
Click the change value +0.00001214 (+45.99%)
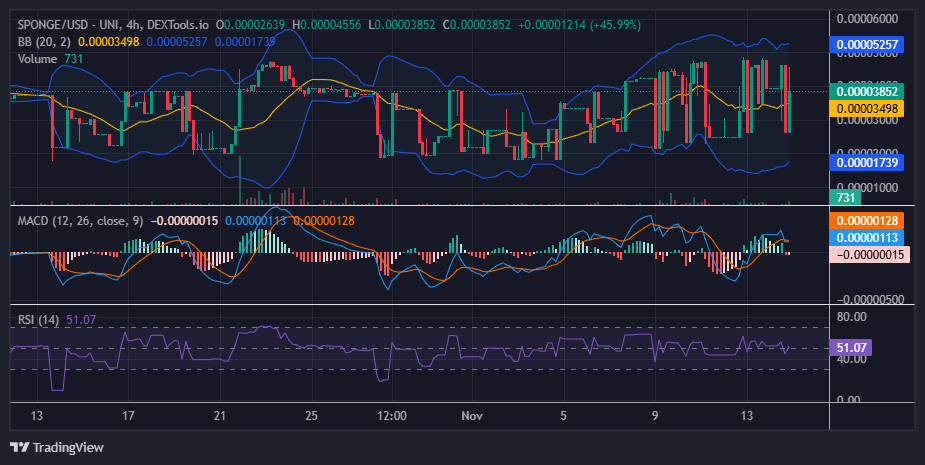tap(579, 25)
